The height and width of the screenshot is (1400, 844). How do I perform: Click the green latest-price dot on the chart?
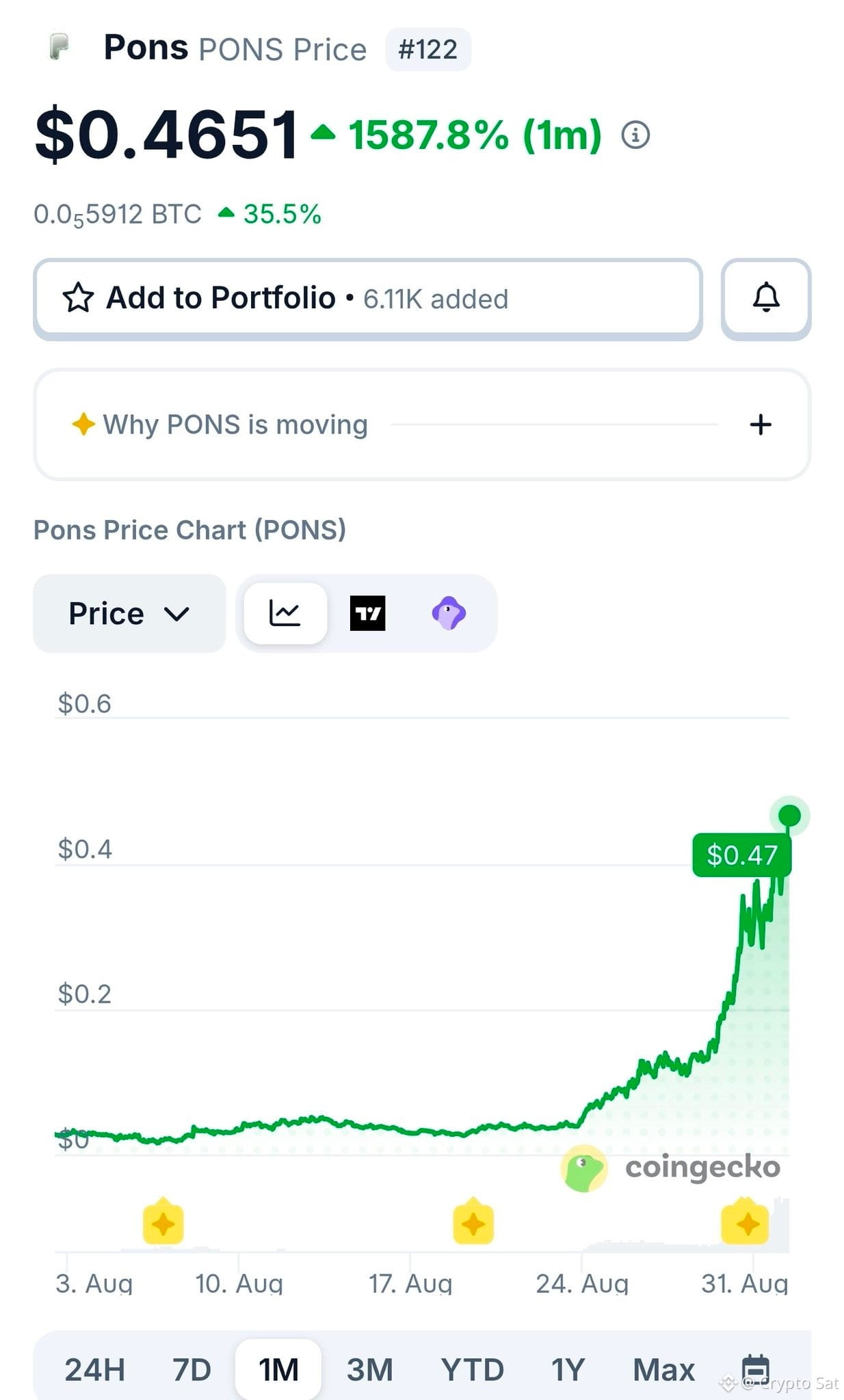click(x=790, y=815)
